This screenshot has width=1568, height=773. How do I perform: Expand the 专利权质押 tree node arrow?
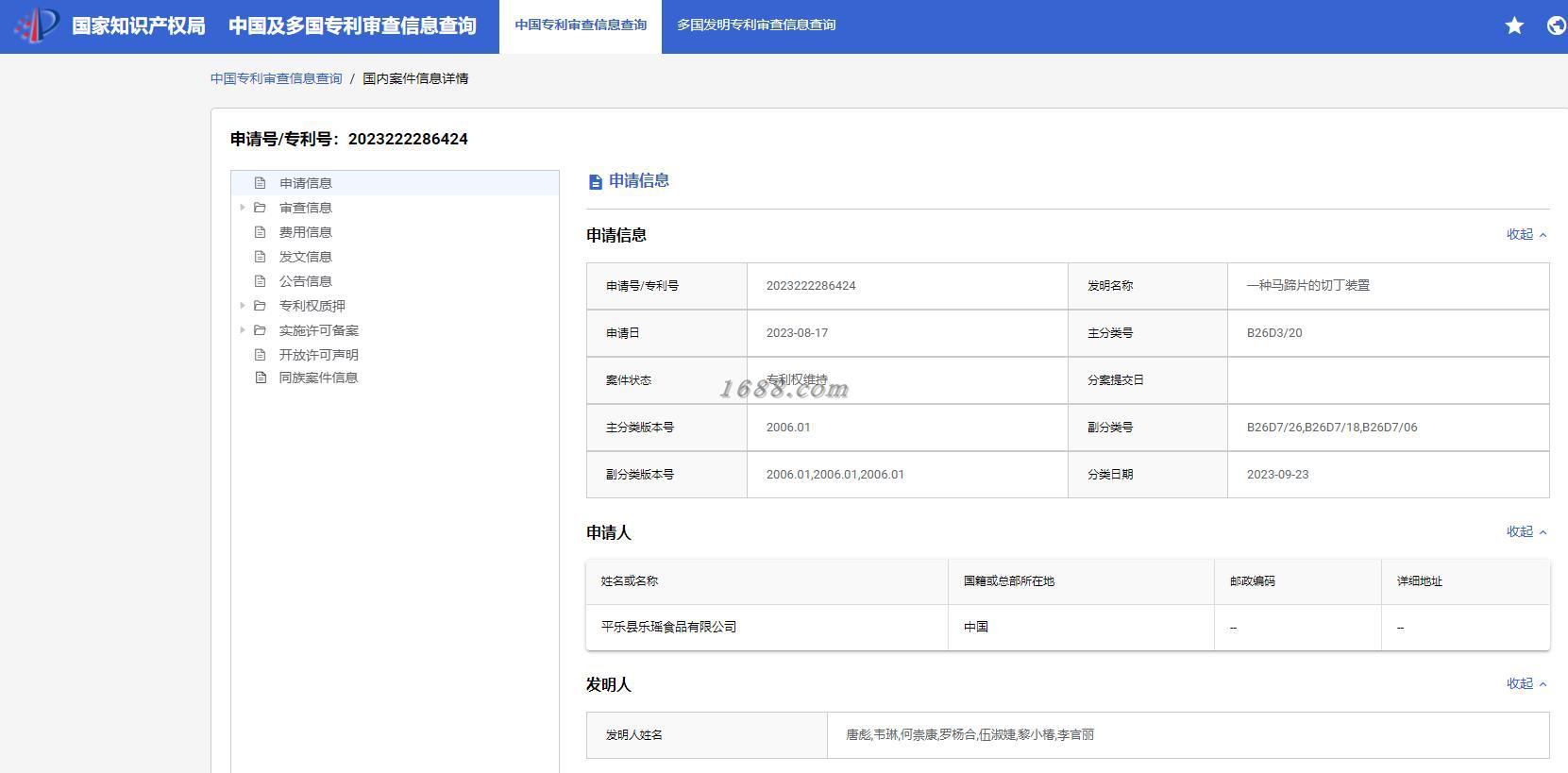click(242, 306)
